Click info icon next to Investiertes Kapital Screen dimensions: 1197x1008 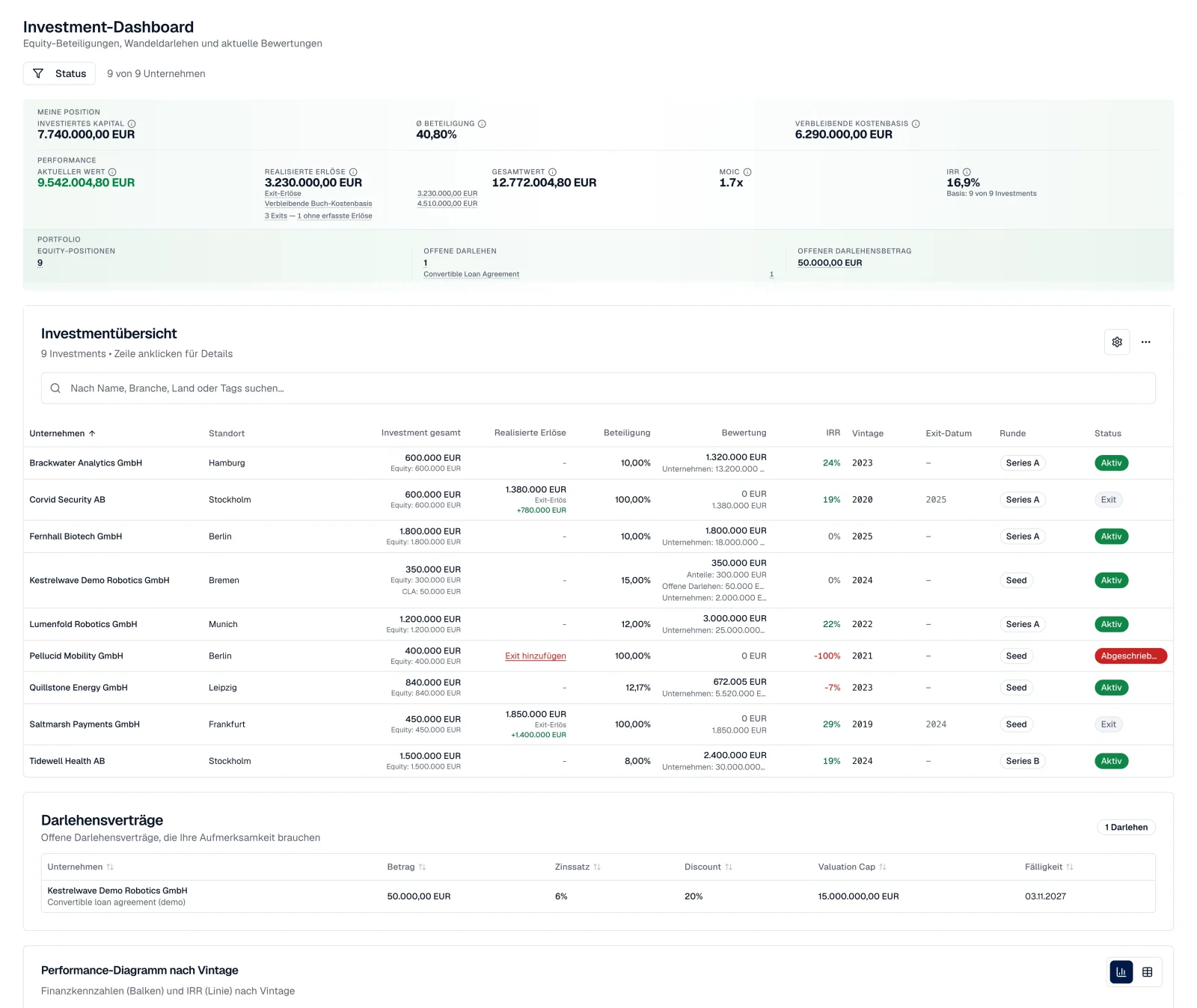[132, 123]
